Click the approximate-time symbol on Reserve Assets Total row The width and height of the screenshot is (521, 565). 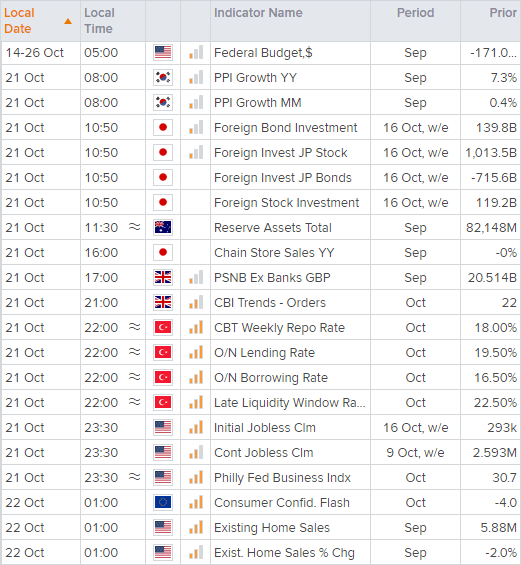[134, 227]
